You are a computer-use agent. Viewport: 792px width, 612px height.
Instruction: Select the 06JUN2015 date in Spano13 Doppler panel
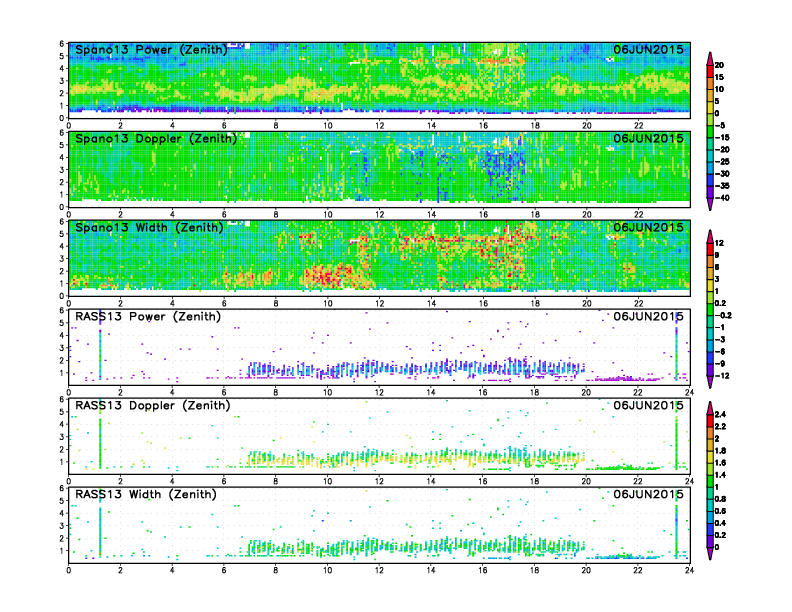tap(649, 138)
